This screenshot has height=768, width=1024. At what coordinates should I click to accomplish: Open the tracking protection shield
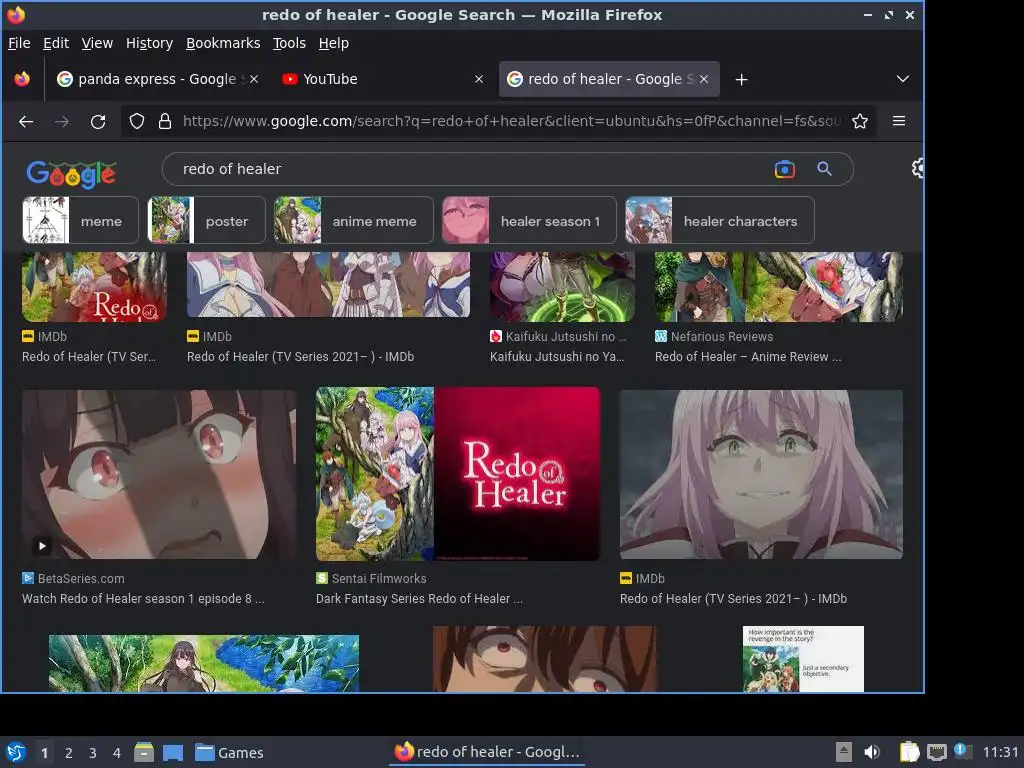click(136, 121)
